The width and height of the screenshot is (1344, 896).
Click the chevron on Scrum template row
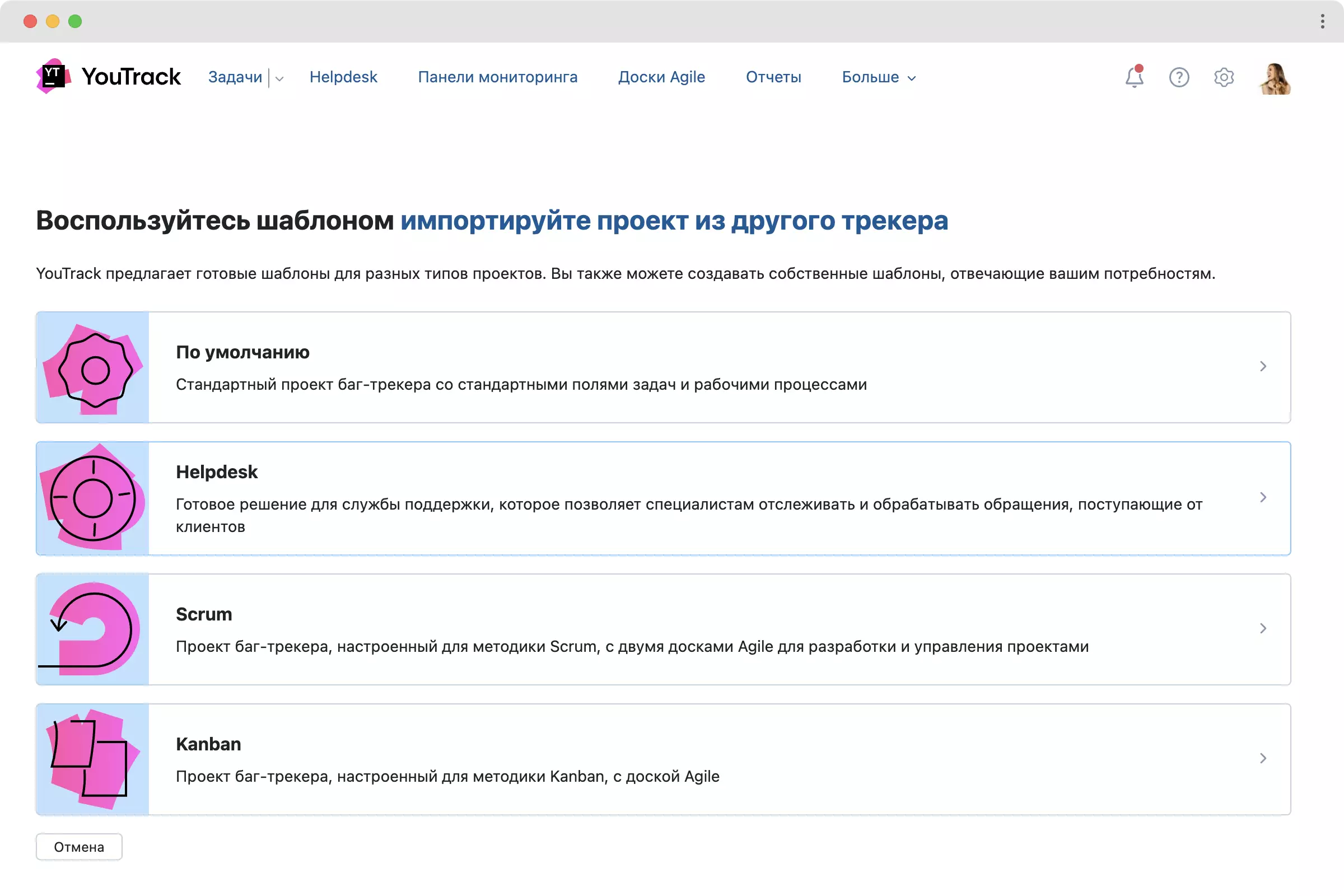pos(1263,628)
